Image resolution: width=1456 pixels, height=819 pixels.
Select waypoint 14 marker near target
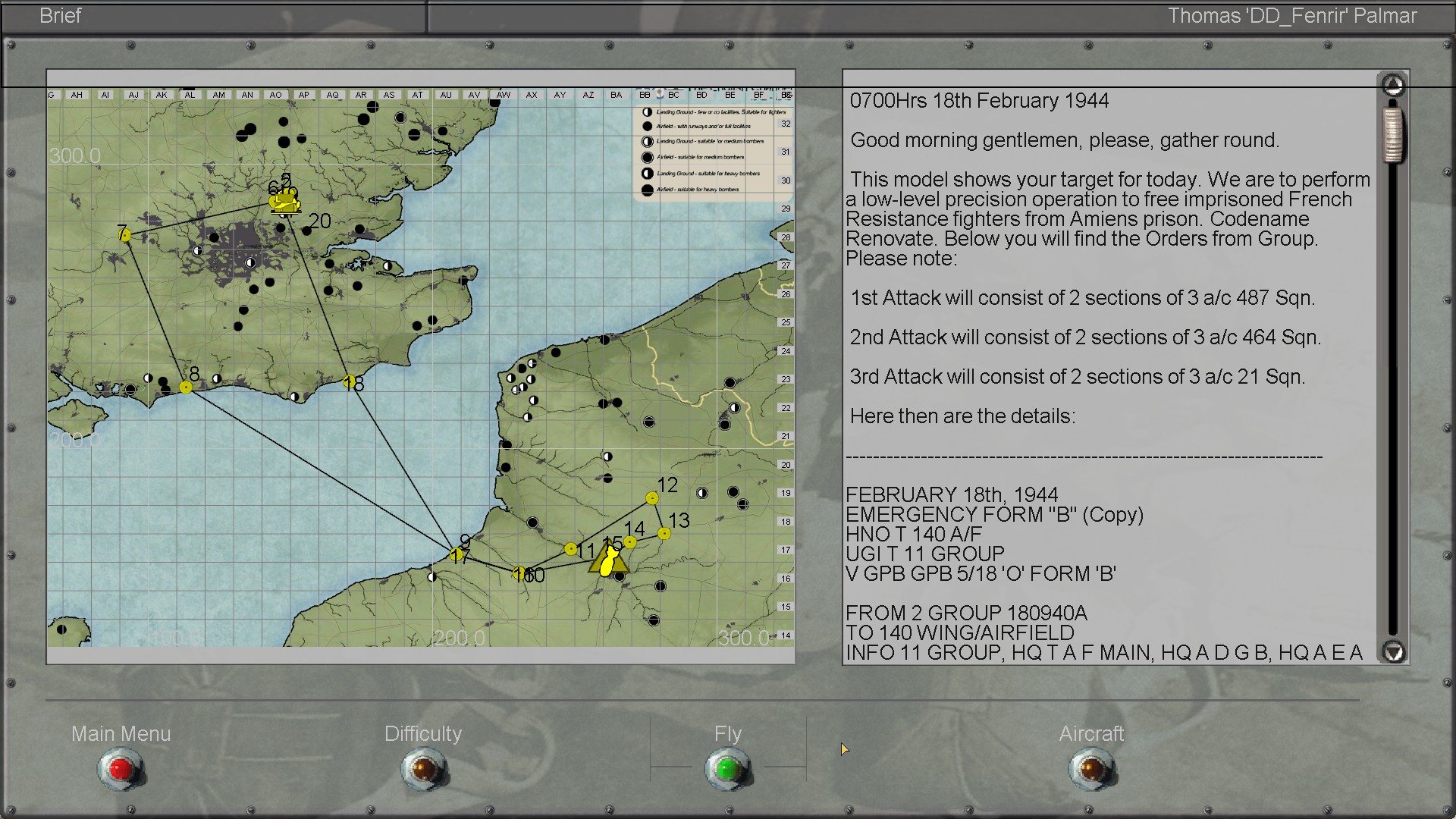[x=630, y=541]
